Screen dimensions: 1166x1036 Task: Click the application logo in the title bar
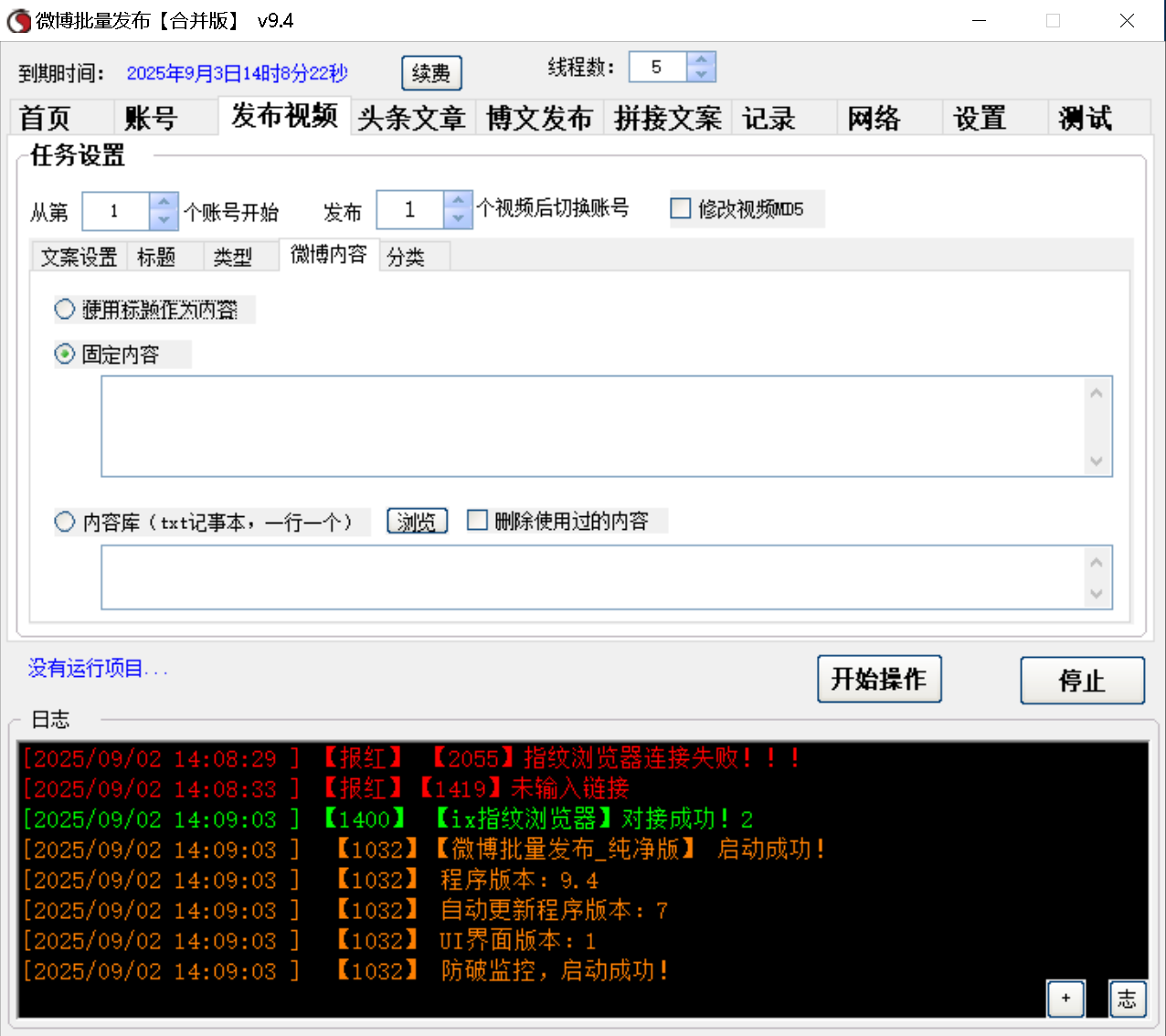click(x=18, y=20)
